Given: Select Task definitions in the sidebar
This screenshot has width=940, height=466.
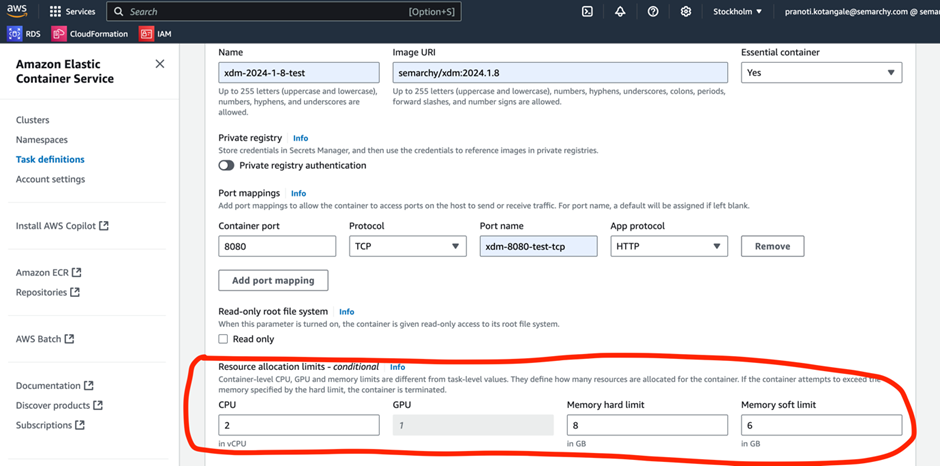Looking at the screenshot, I should tap(50, 160).
